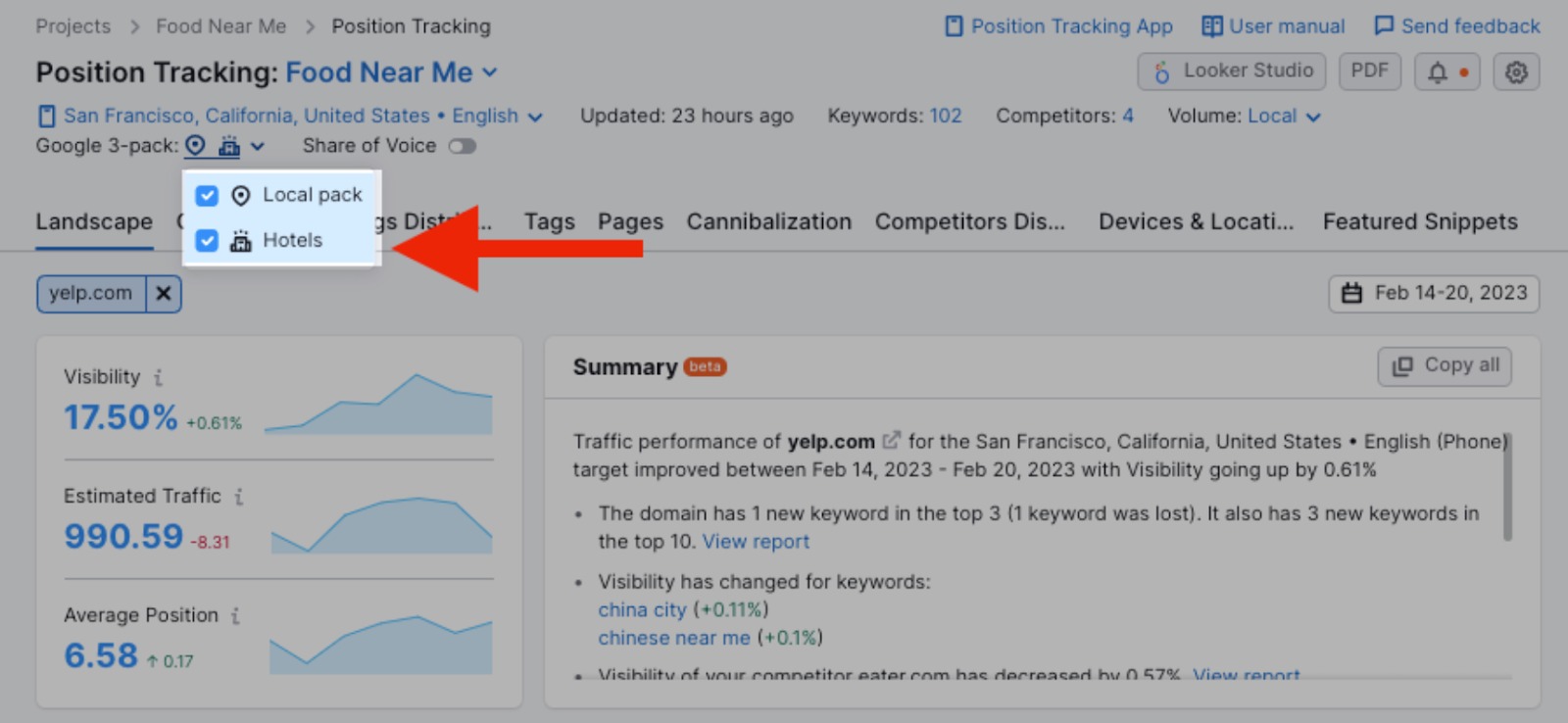This screenshot has width=1568, height=723.
Task: Toggle the Share of Voice switch
Action: coord(462,146)
